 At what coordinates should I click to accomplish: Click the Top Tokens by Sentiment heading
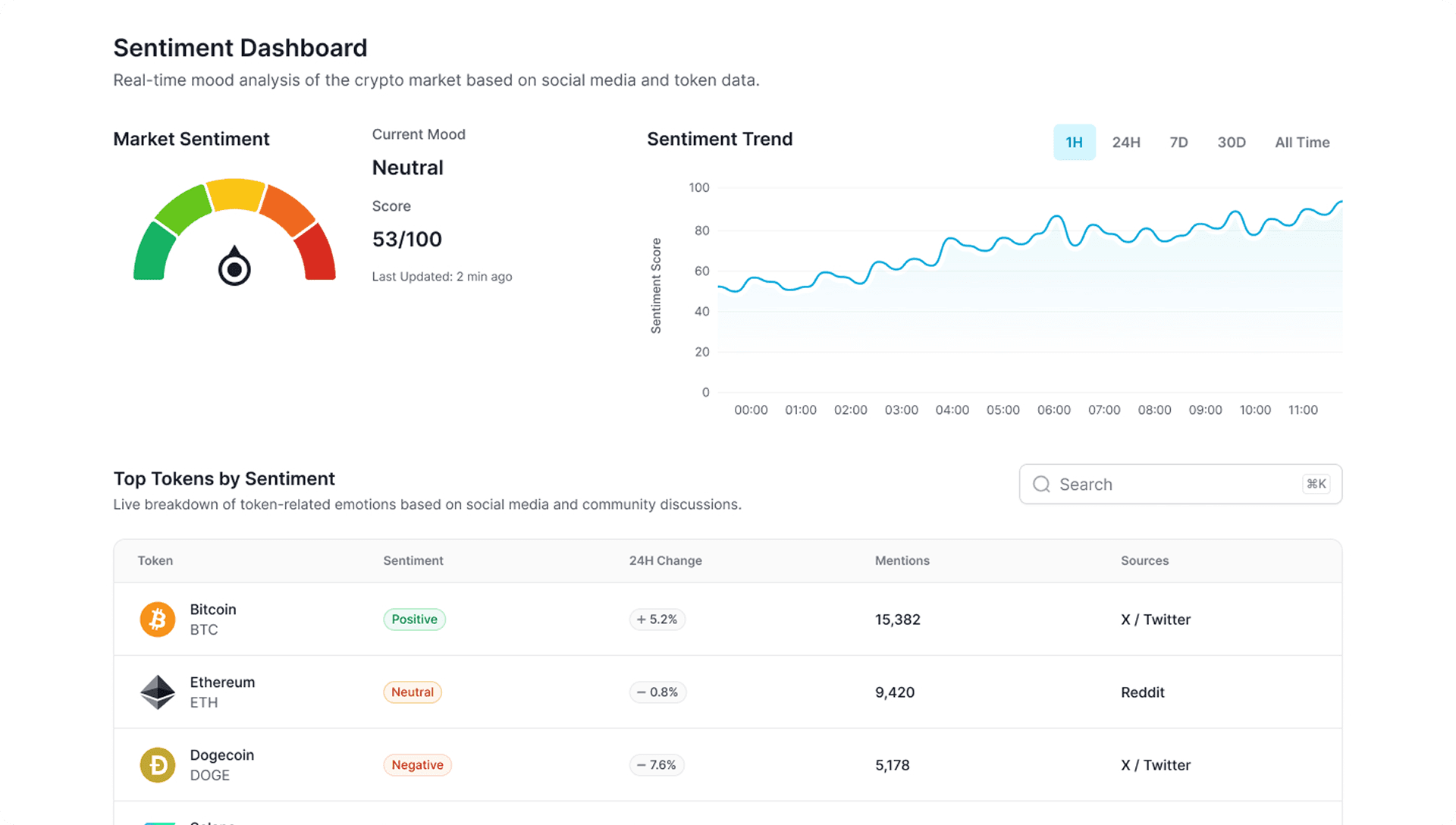[x=224, y=479]
